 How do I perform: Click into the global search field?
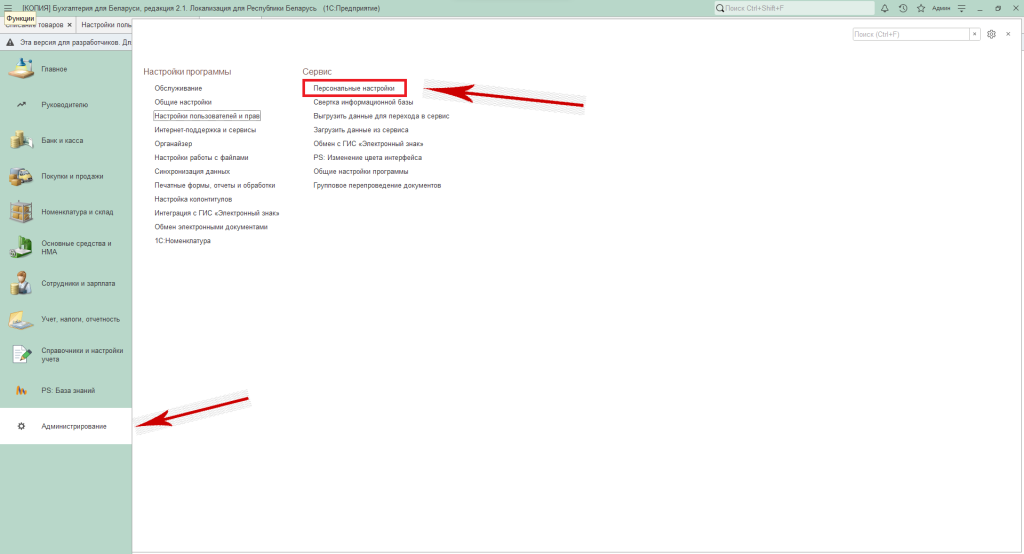(x=790, y=8)
